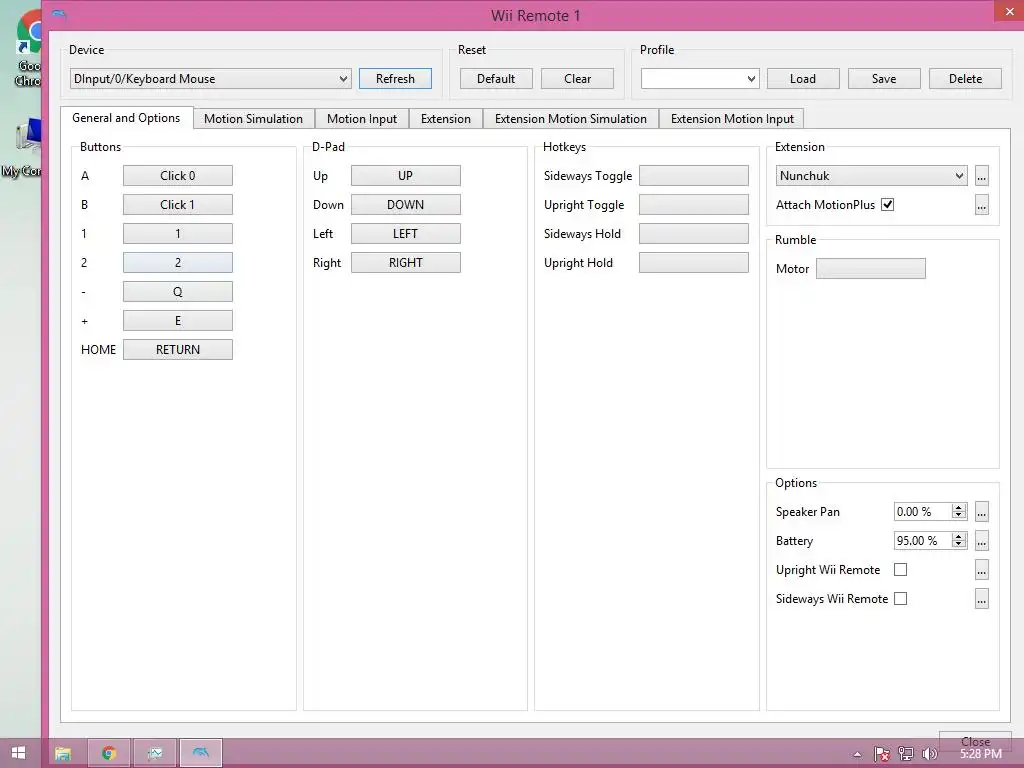Viewport: 1024px width, 768px height.
Task: Open File Explorer from the taskbar
Action: [63, 754]
